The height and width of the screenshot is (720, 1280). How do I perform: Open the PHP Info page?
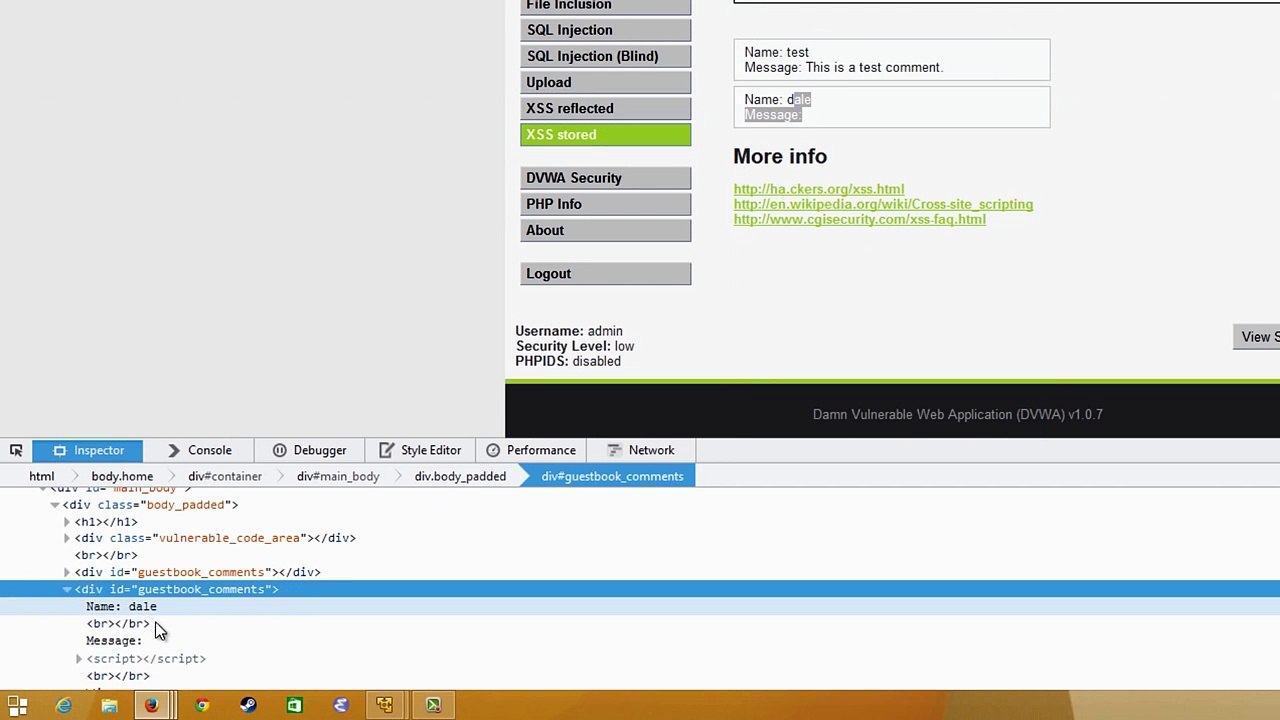coord(605,204)
